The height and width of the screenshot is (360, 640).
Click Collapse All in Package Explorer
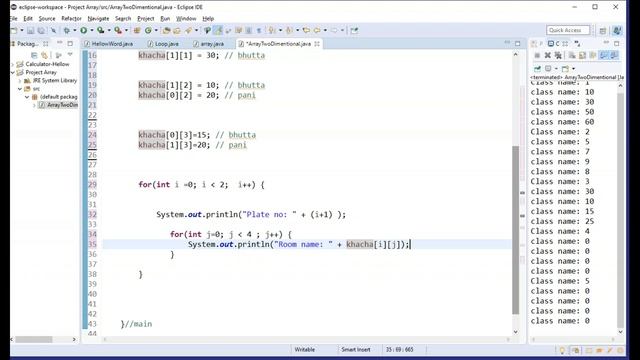click(x=34, y=55)
